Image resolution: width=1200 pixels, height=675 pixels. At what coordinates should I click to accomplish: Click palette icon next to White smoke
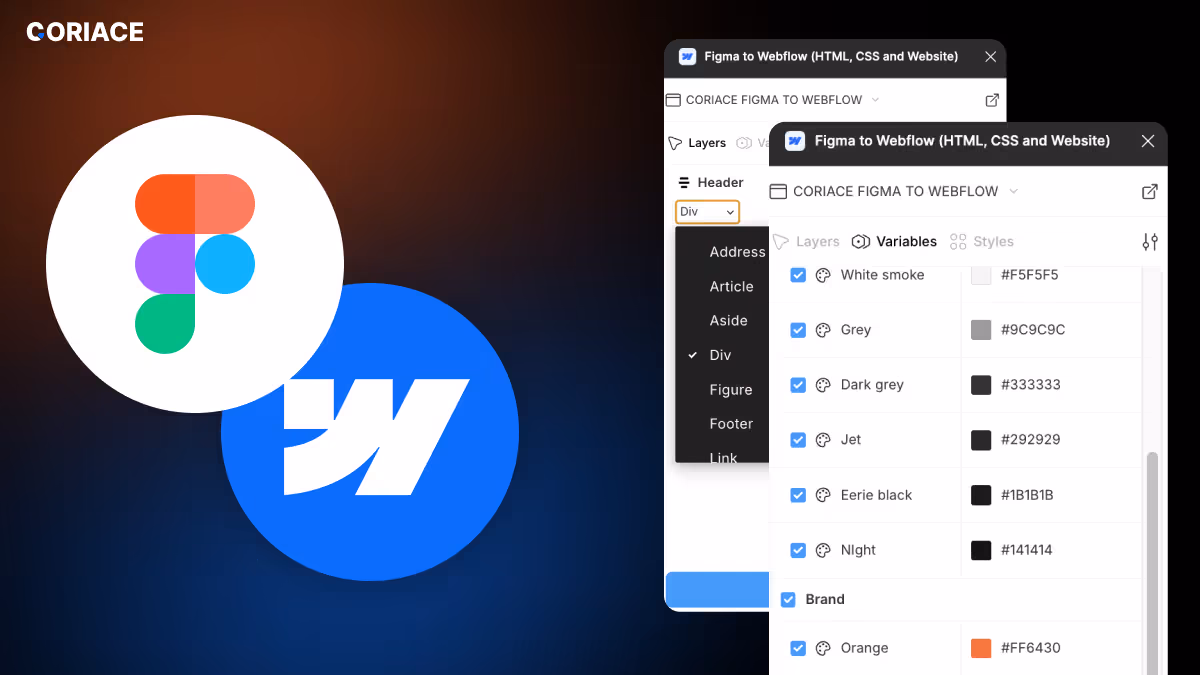(823, 275)
